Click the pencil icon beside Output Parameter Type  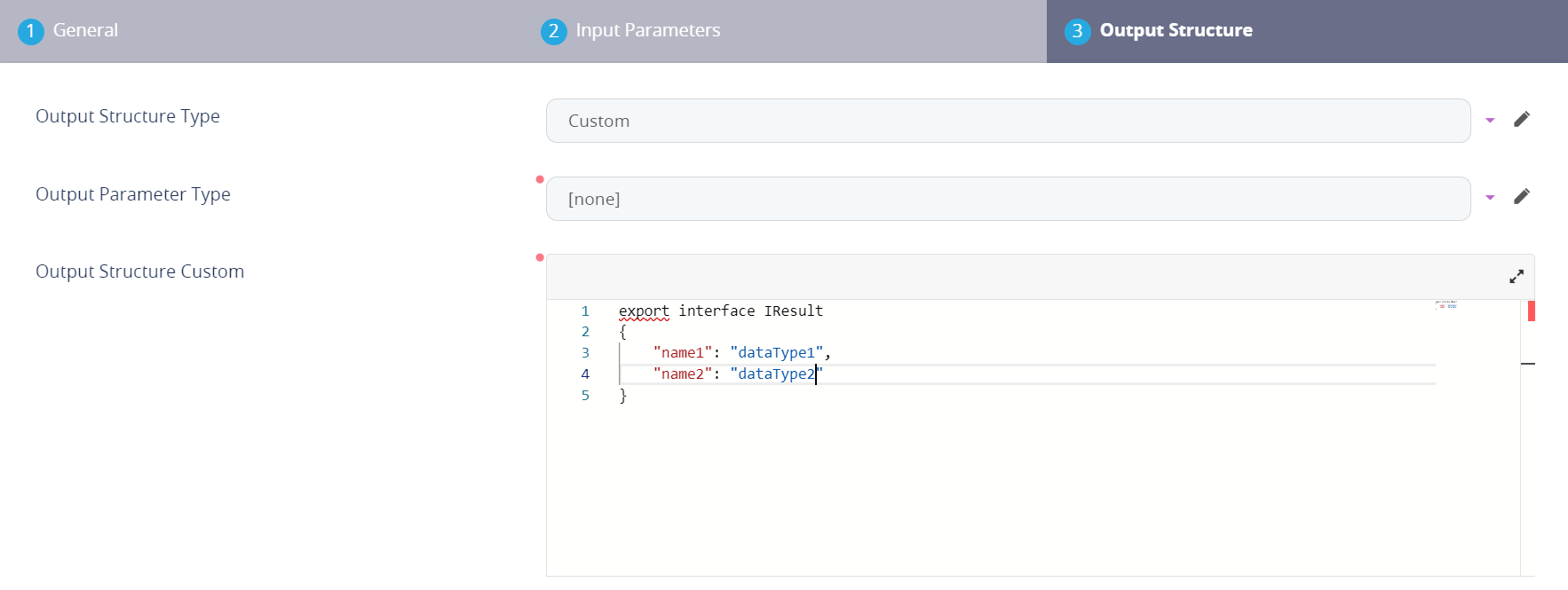tap(1521, 196)
